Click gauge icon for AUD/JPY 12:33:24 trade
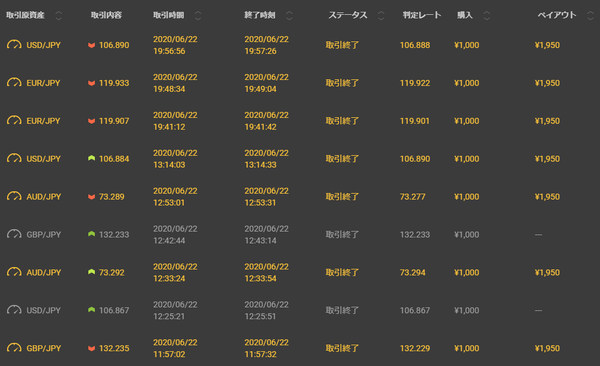The width and height of the screenshot is (600, 366). point(14,272)
